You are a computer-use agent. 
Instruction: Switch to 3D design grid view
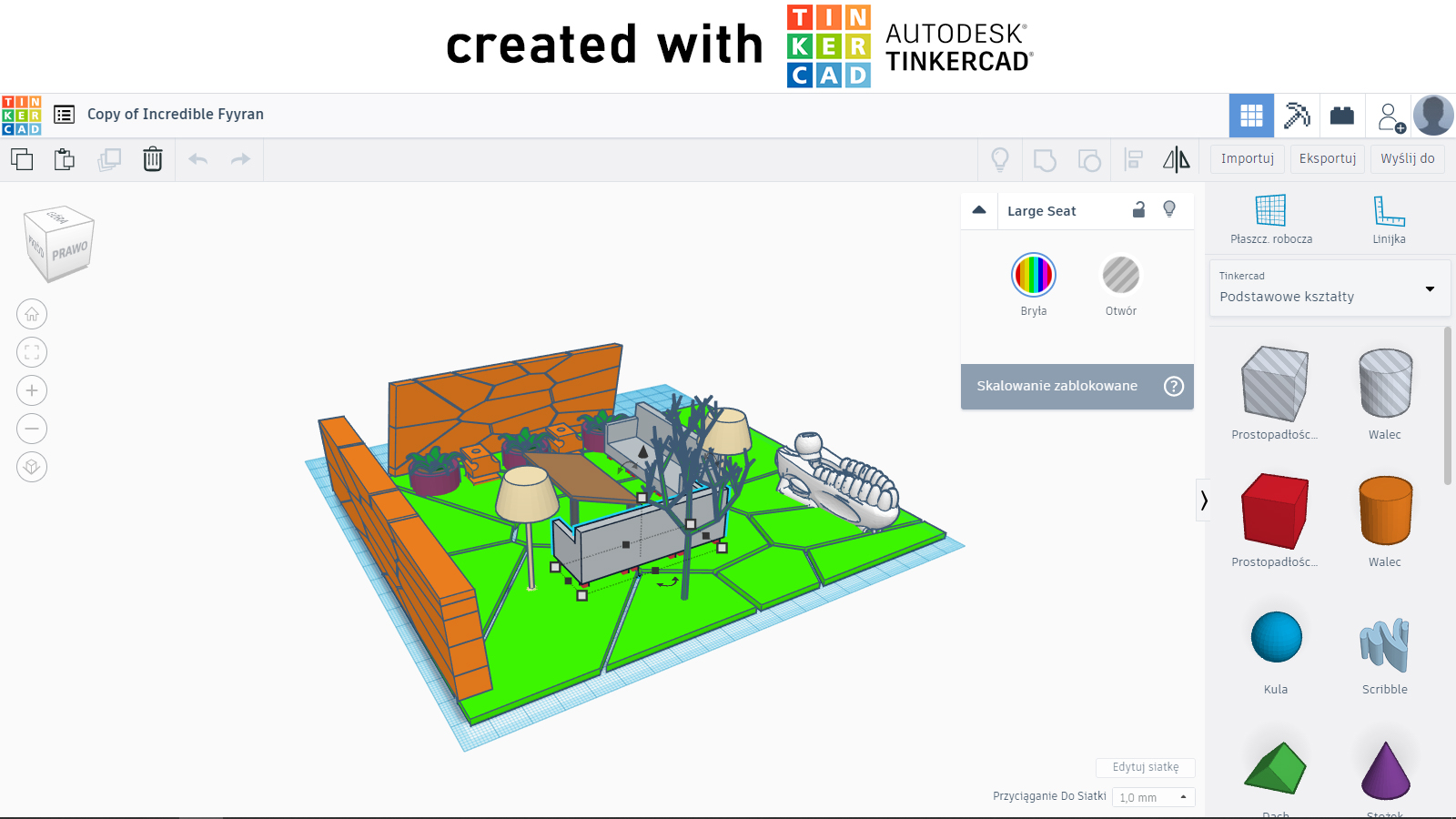[1251, 116]
